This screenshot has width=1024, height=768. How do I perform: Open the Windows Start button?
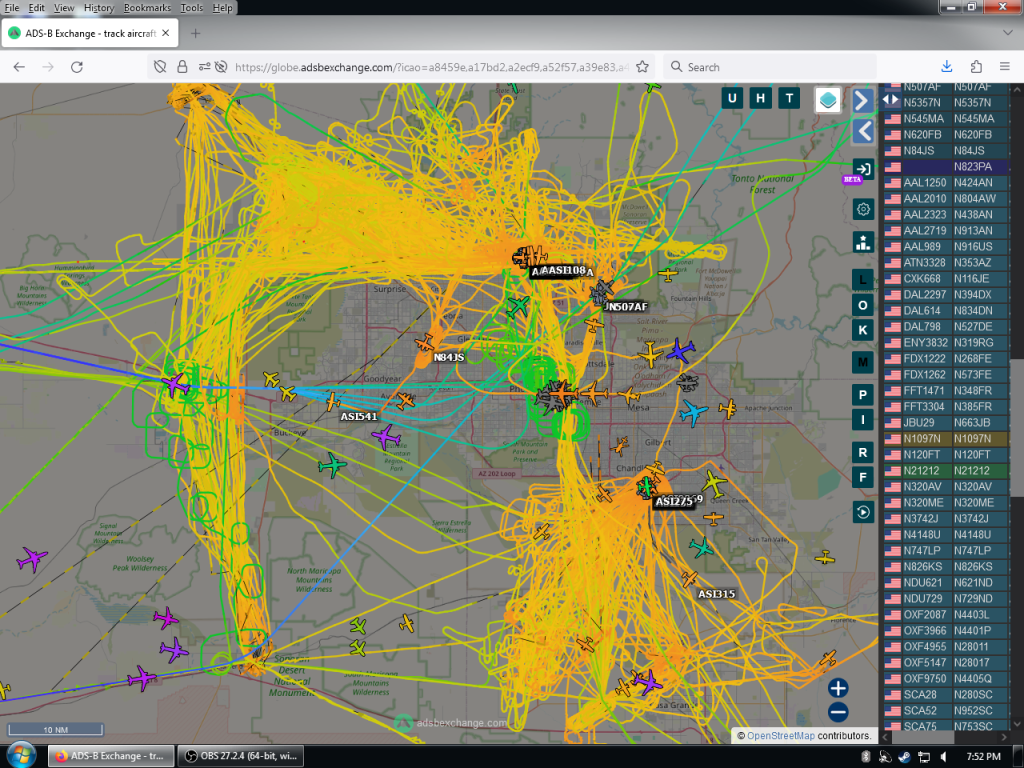pyautogui.click(x=21, y=756)
